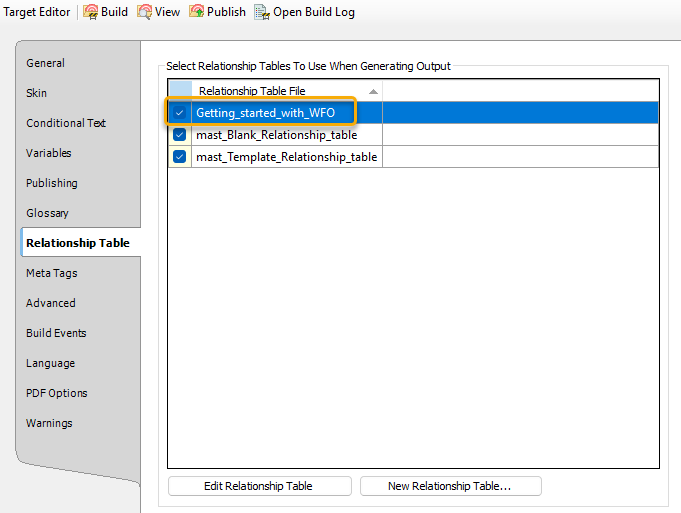Image resolution: width=681 pixels, height=513 pixels.
Task: Click the Publish text in toolbar
Action: [226, 12]
